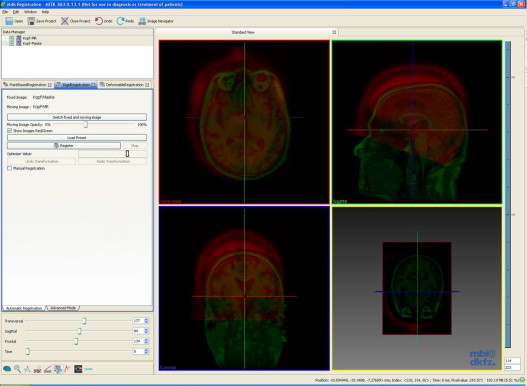
Task: Select the blue brain icon in bottom toolbar
Action: pyautogui.click(x=7, y=369)
